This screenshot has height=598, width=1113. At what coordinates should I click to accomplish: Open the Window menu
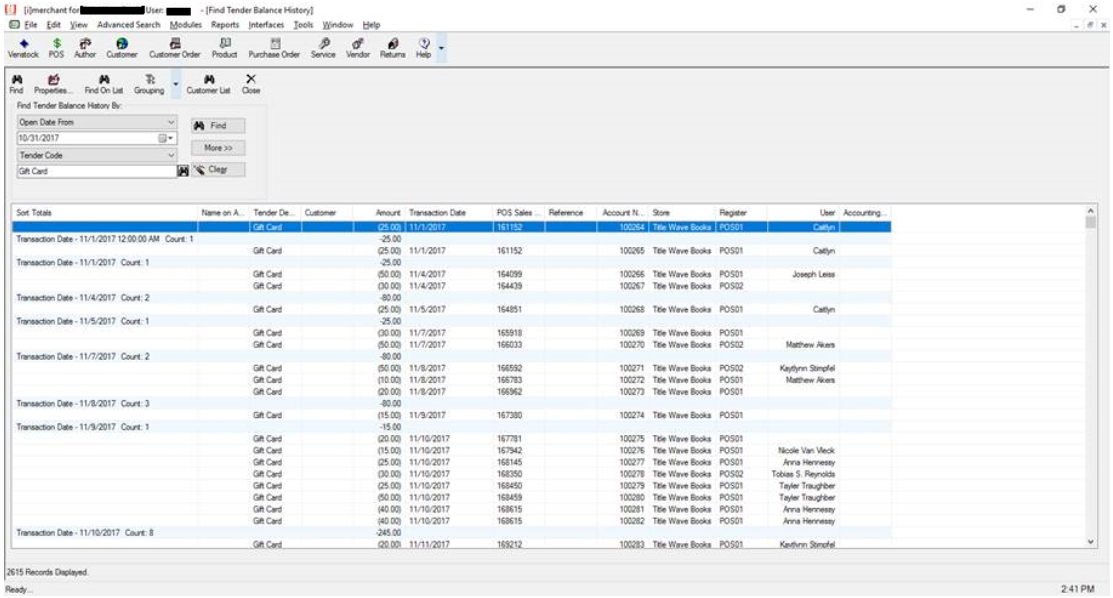338,25
